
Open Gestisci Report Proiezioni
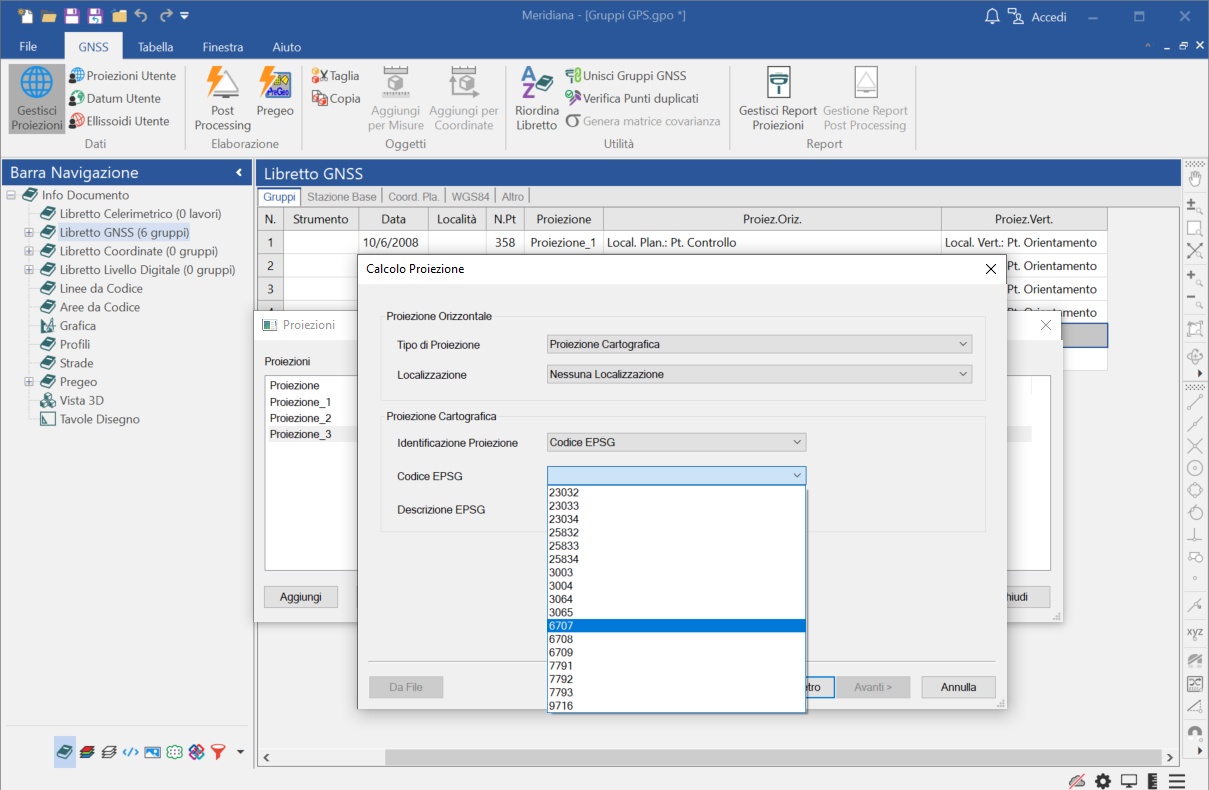tap(778, 98)
